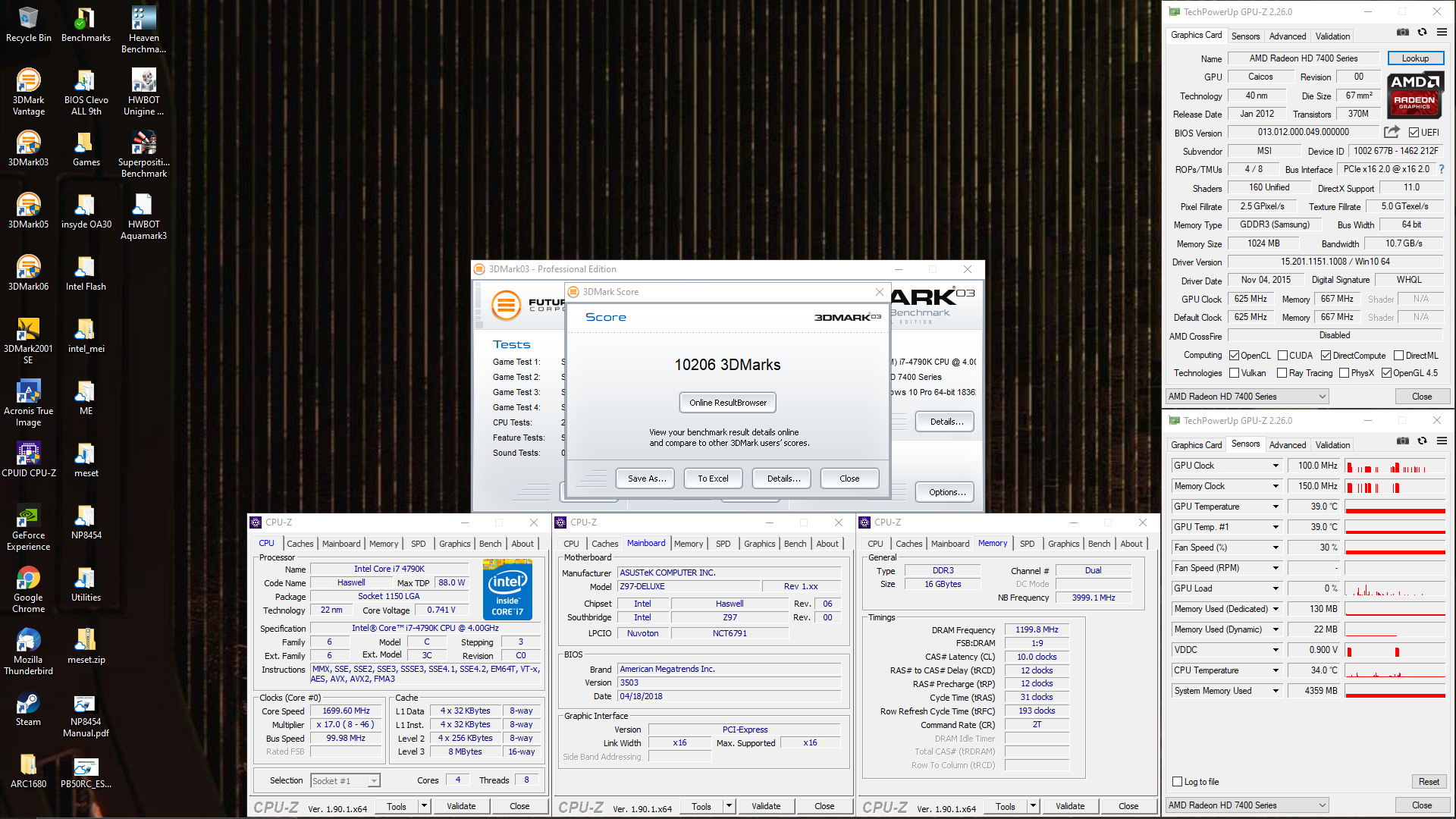The image size is (1456, 819).
Task: Take a screenshot in the top GPU-Z window
Action: pyautogui.click(x=1403, y=32)
